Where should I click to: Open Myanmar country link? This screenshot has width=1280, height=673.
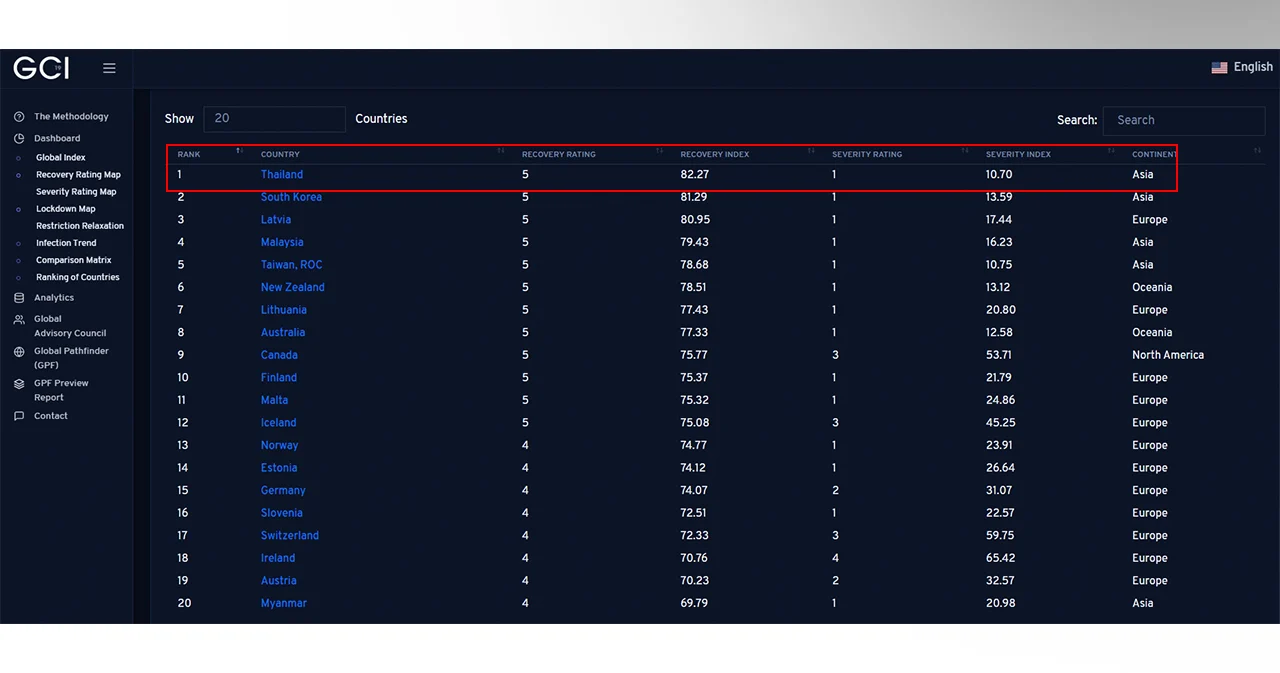click(x=284, y=603)
